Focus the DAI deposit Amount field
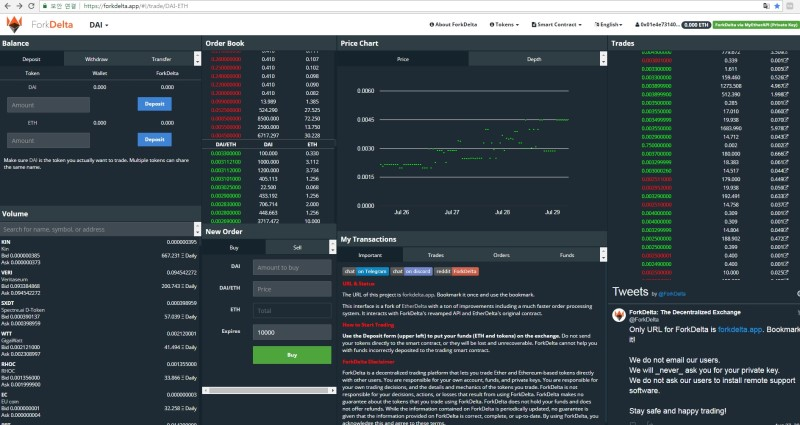This screenshot has width=800, height=425. click(x=48, y=105)
